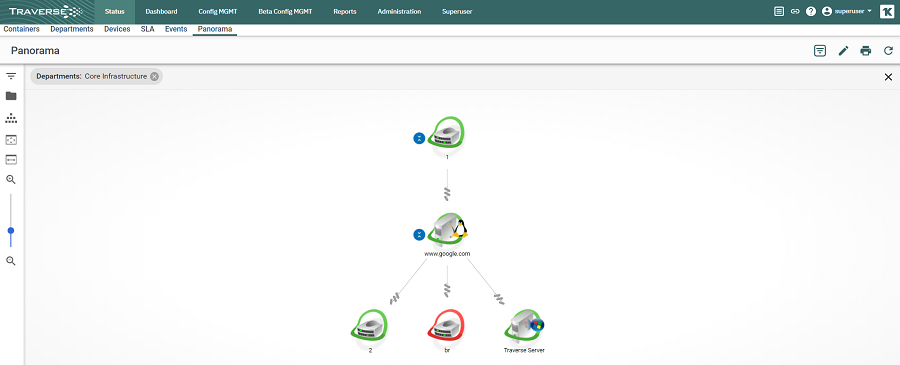900x365 pixels.
Task: Open the filter list icon in left sidebar
Action: tap(11, 76)
